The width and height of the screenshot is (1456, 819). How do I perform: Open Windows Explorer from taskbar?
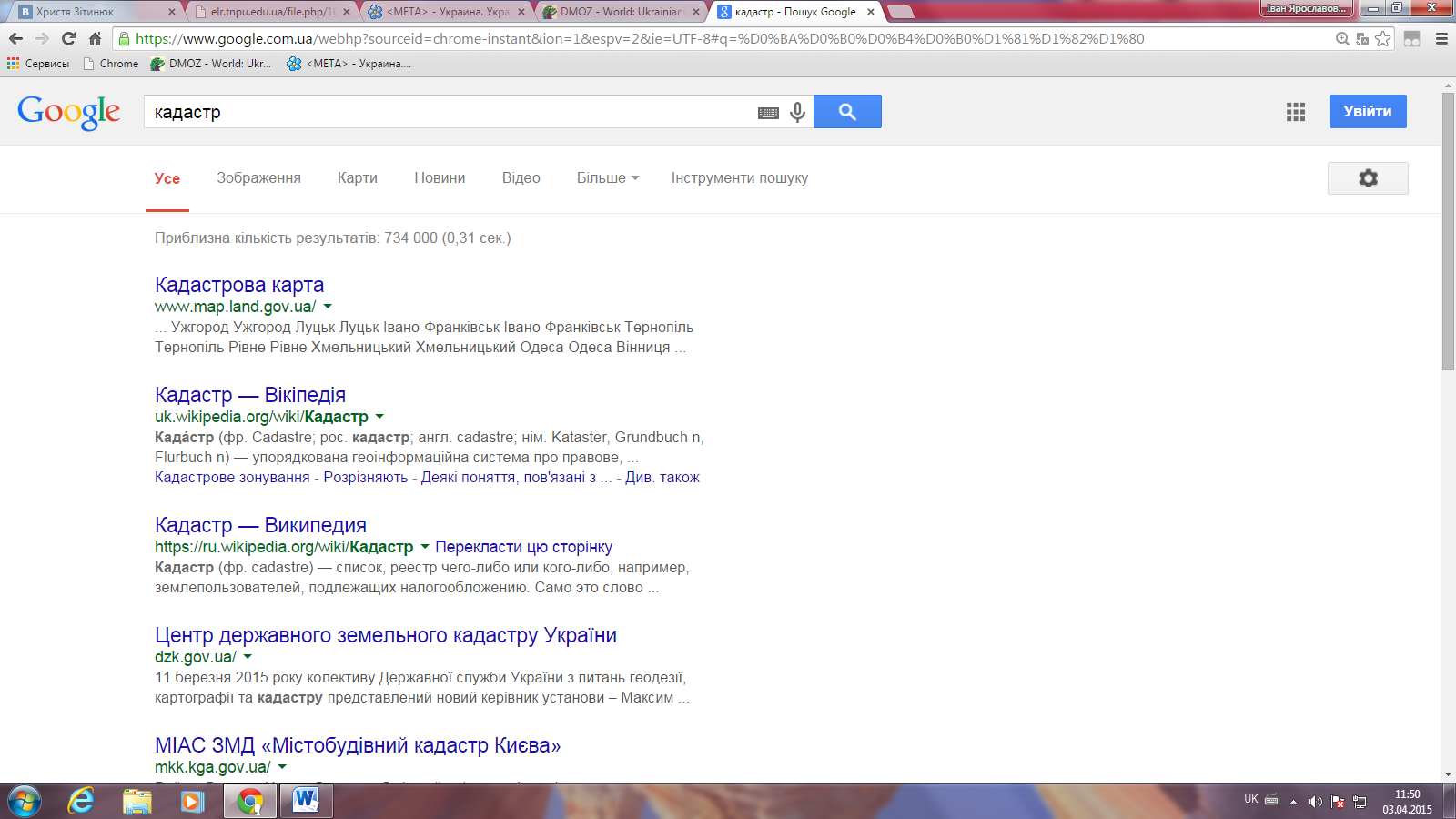coord(136,802)
